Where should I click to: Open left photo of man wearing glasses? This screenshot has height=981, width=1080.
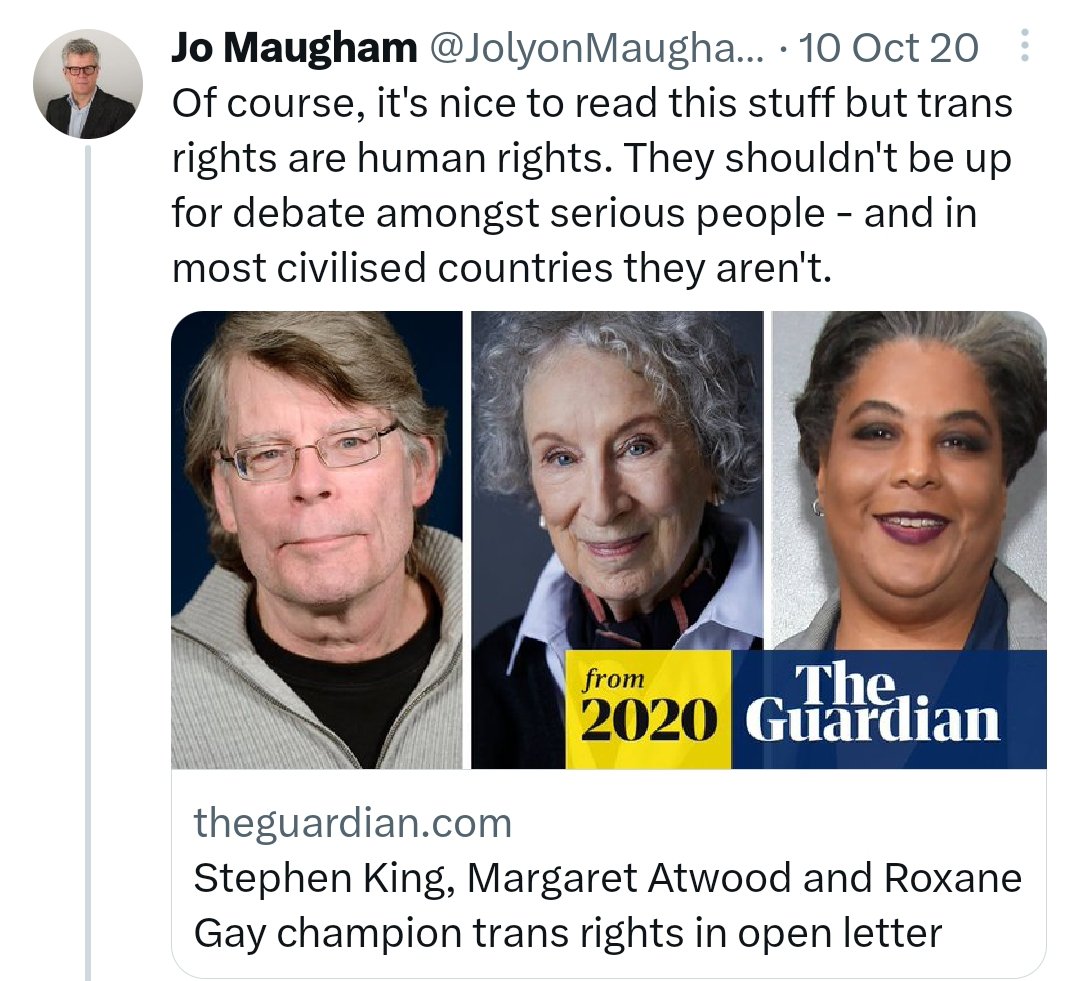click(317, 539)
